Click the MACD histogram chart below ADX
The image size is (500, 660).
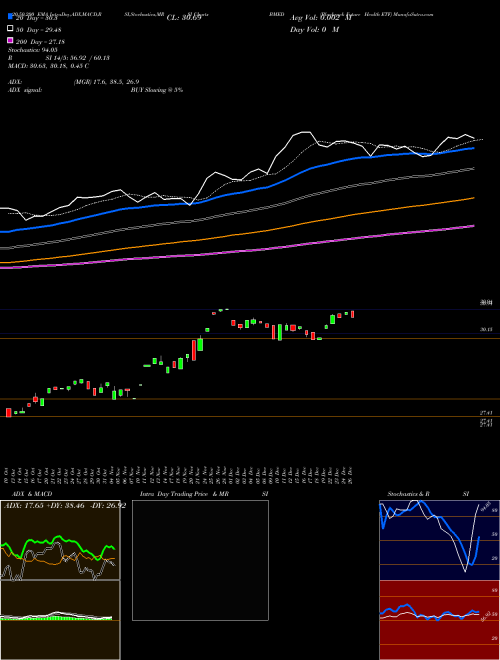point(60,620)
